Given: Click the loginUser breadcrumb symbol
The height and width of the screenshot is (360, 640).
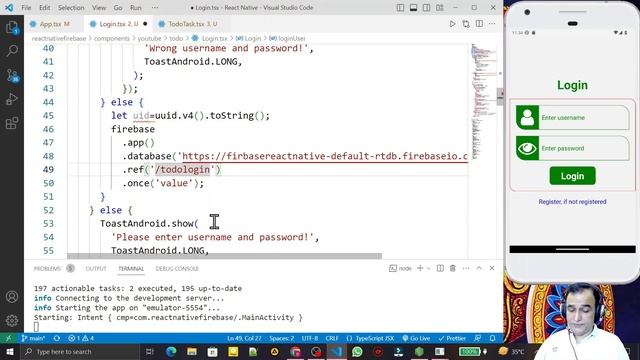Looking at the screenshot, I should click(x=287, y=38).
